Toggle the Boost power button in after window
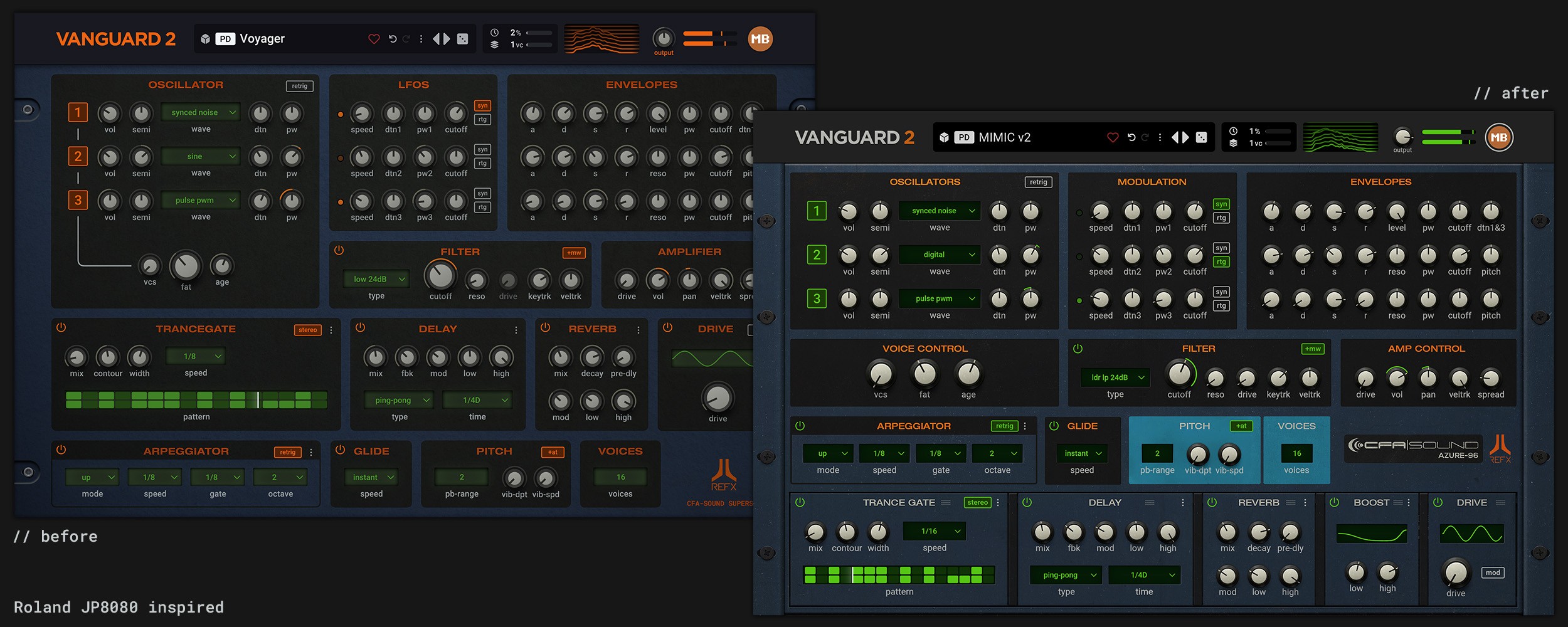This screenshot has width=1568, height=627. (x=1334, y=502)
